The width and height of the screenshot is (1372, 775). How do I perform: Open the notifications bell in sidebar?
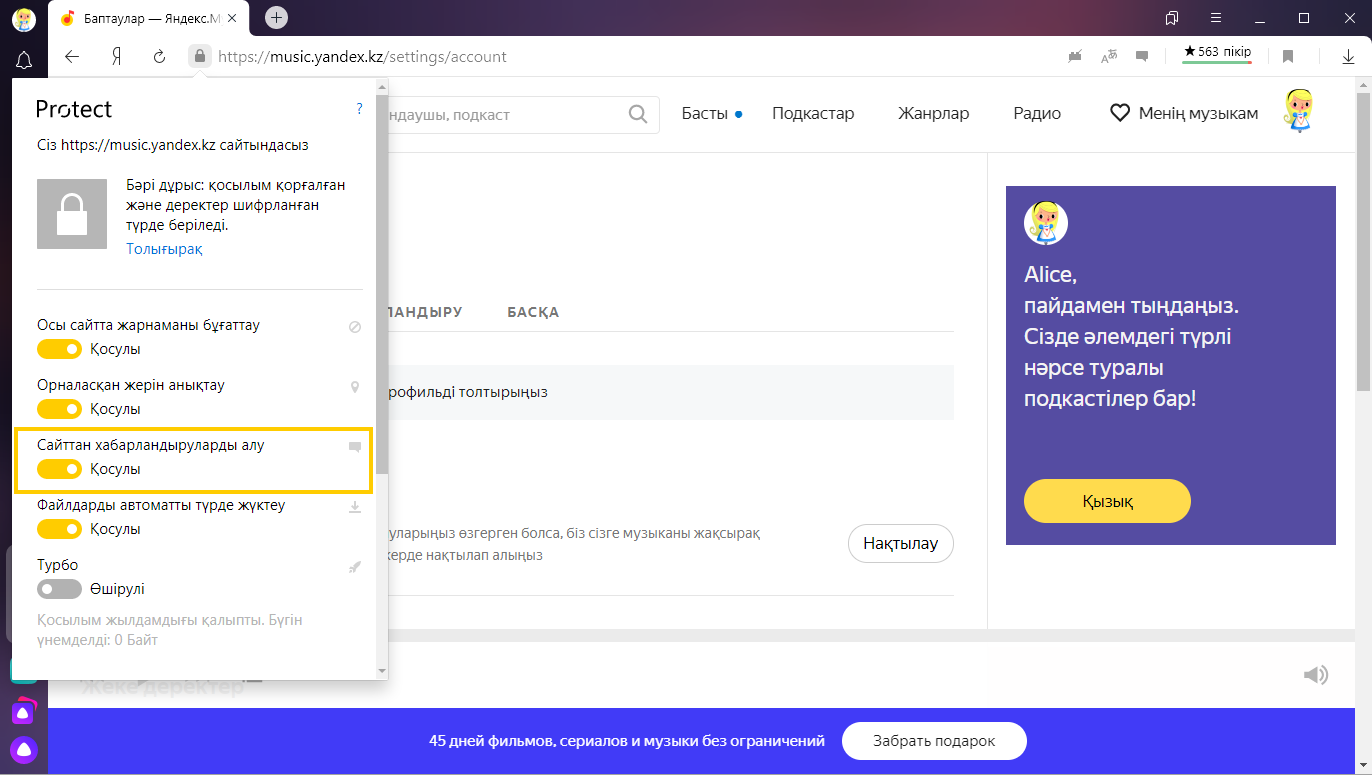[x=24, y=60]
